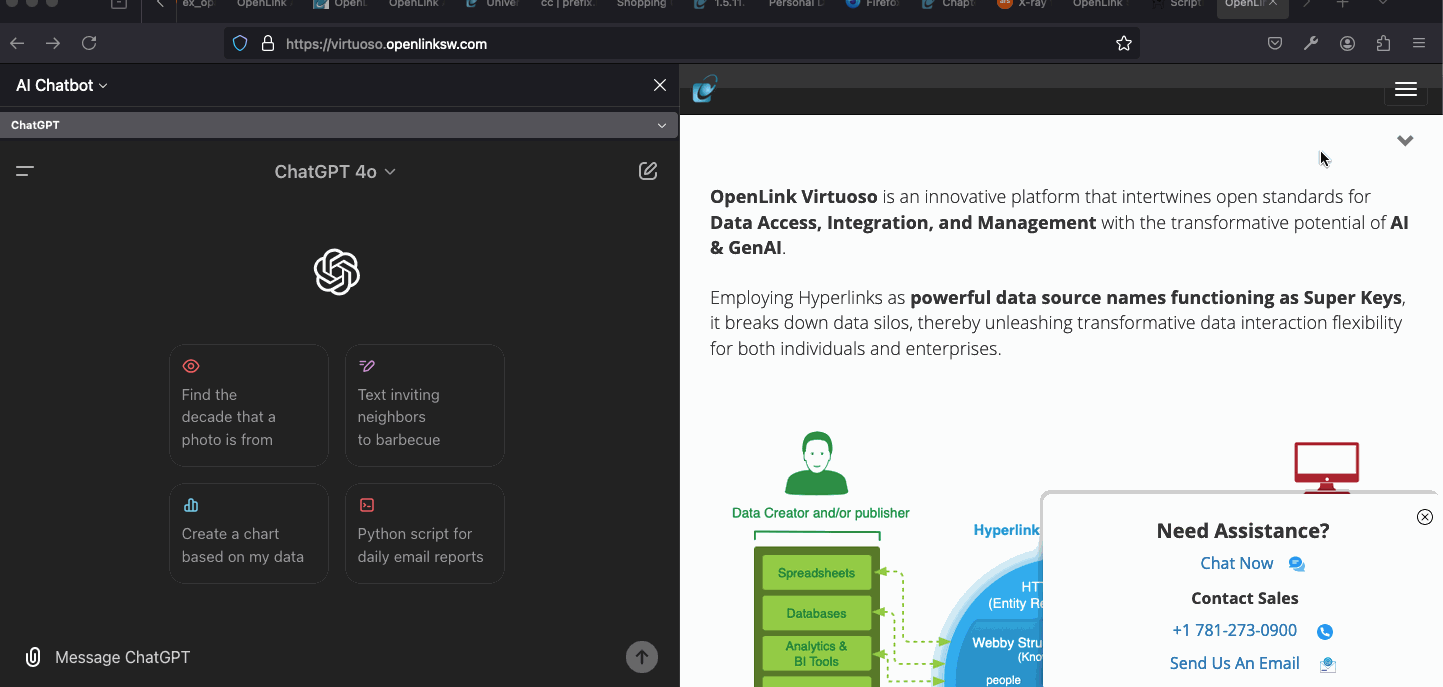This screenshot has width=1443, height=687.
Task: Close the active OpenLink tab
Action: [1273, 4]
